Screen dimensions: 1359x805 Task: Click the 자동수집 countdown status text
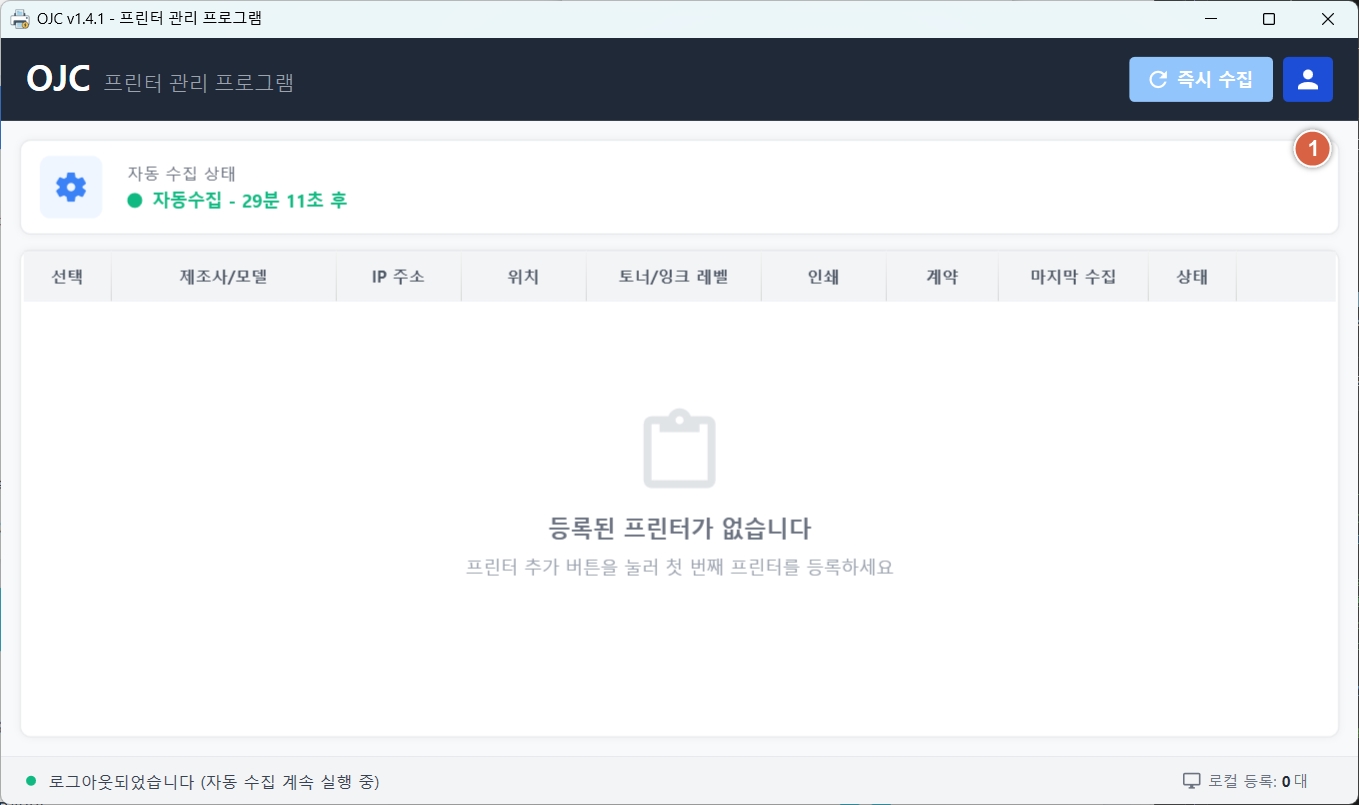pyautogui.click(x=249, y=200)
